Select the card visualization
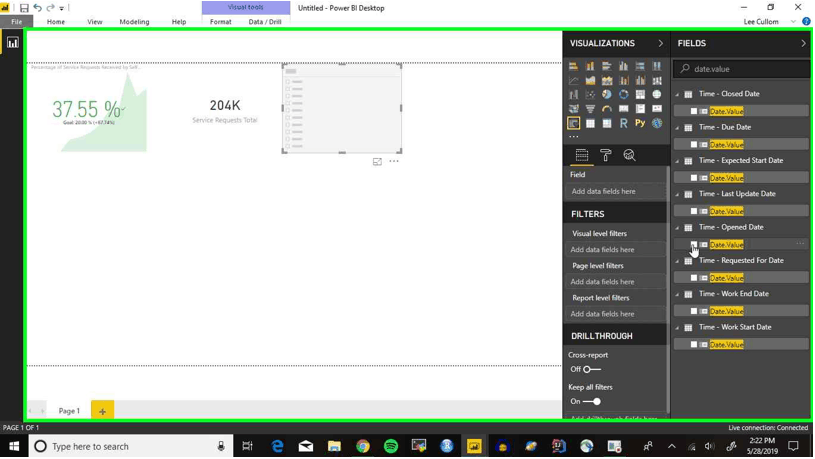 pos(623,109)
